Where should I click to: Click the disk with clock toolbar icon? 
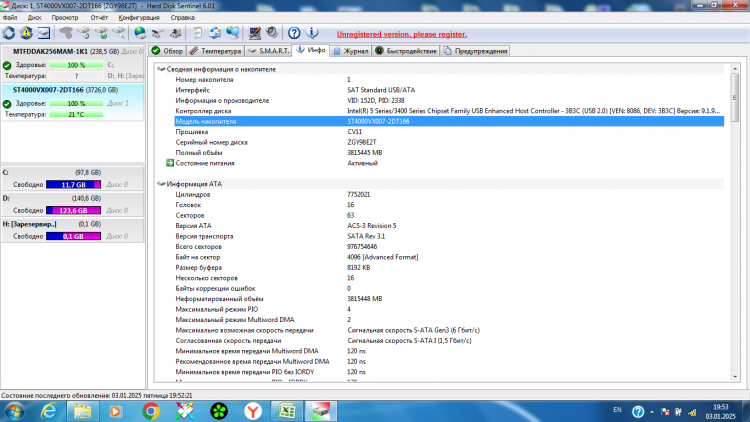pos(84,33)
